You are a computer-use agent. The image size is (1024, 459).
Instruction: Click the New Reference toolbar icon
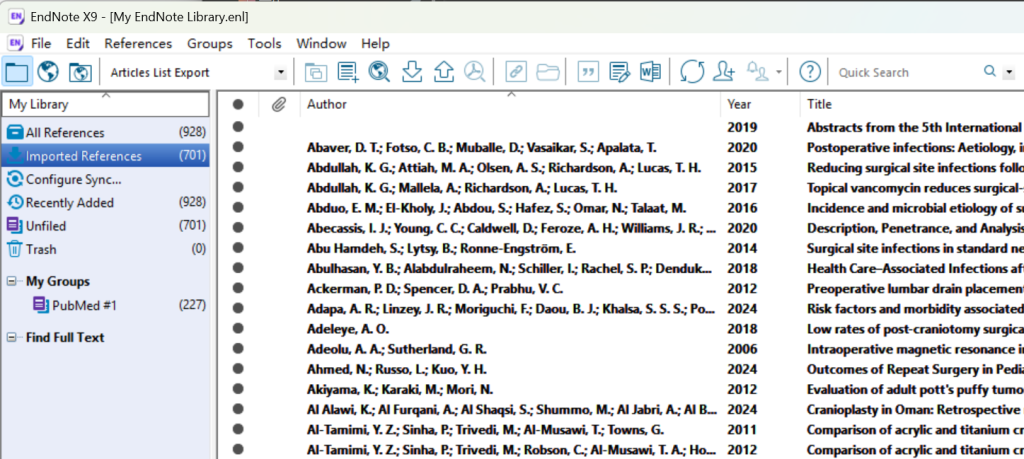347,72
